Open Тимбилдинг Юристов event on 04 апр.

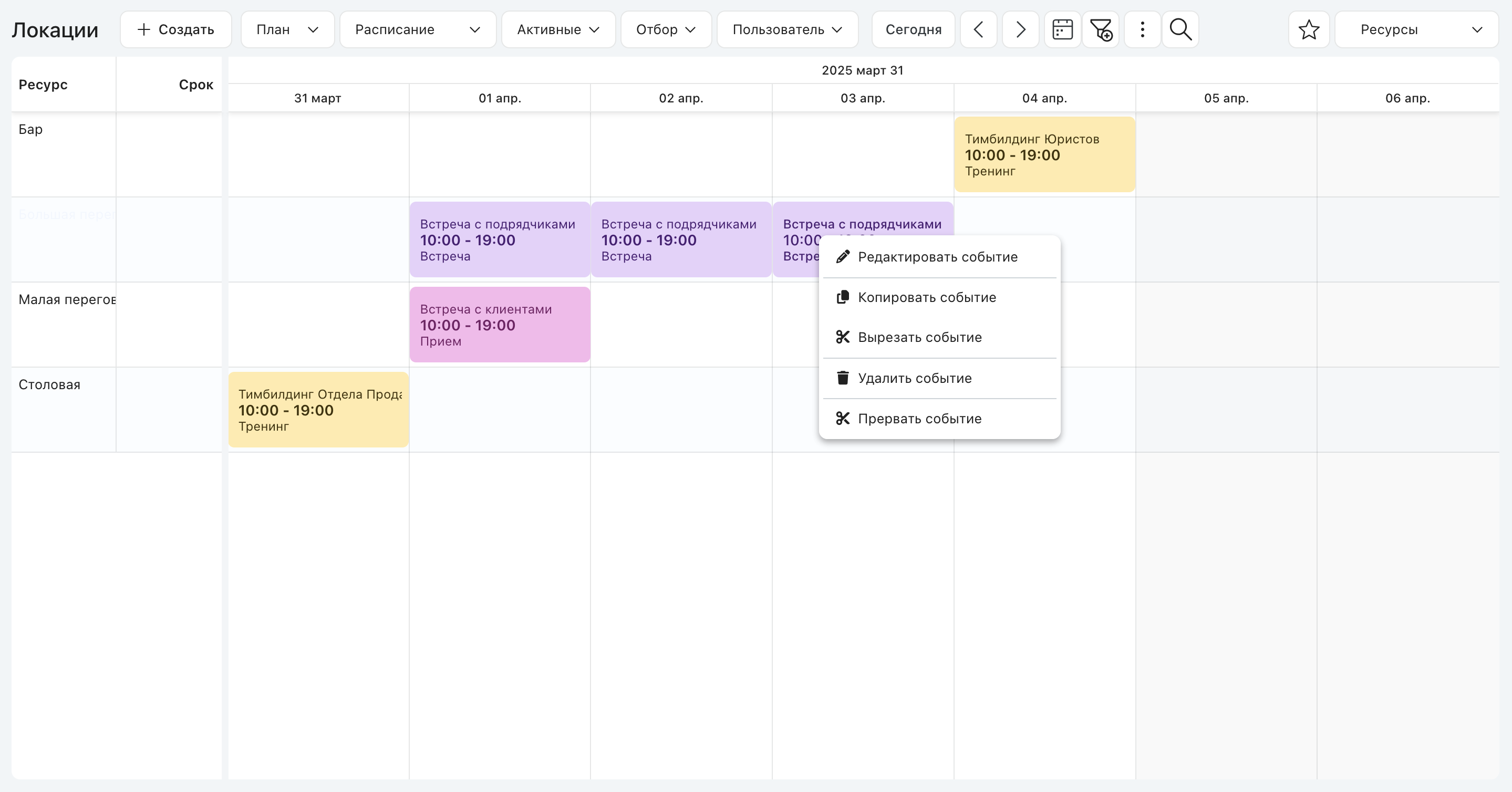1045,155
